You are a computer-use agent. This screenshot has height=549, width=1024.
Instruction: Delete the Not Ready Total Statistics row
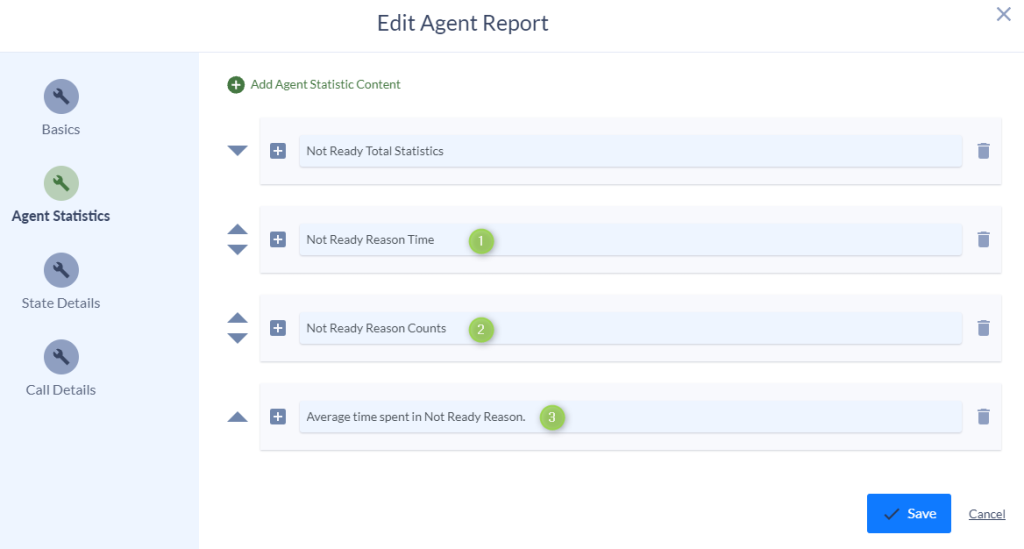(983, 151)
